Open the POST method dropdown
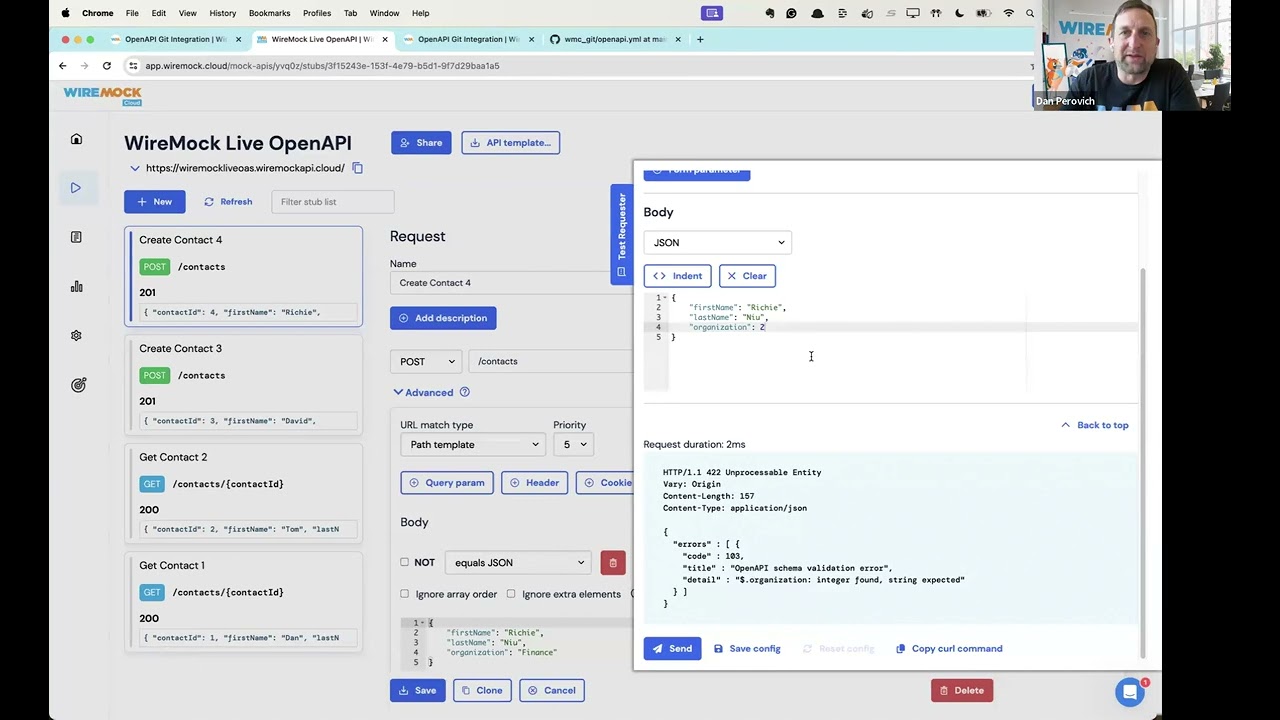Image resolution: width=1280 pixels, height=720 pixels. click(x=427, y=361)
